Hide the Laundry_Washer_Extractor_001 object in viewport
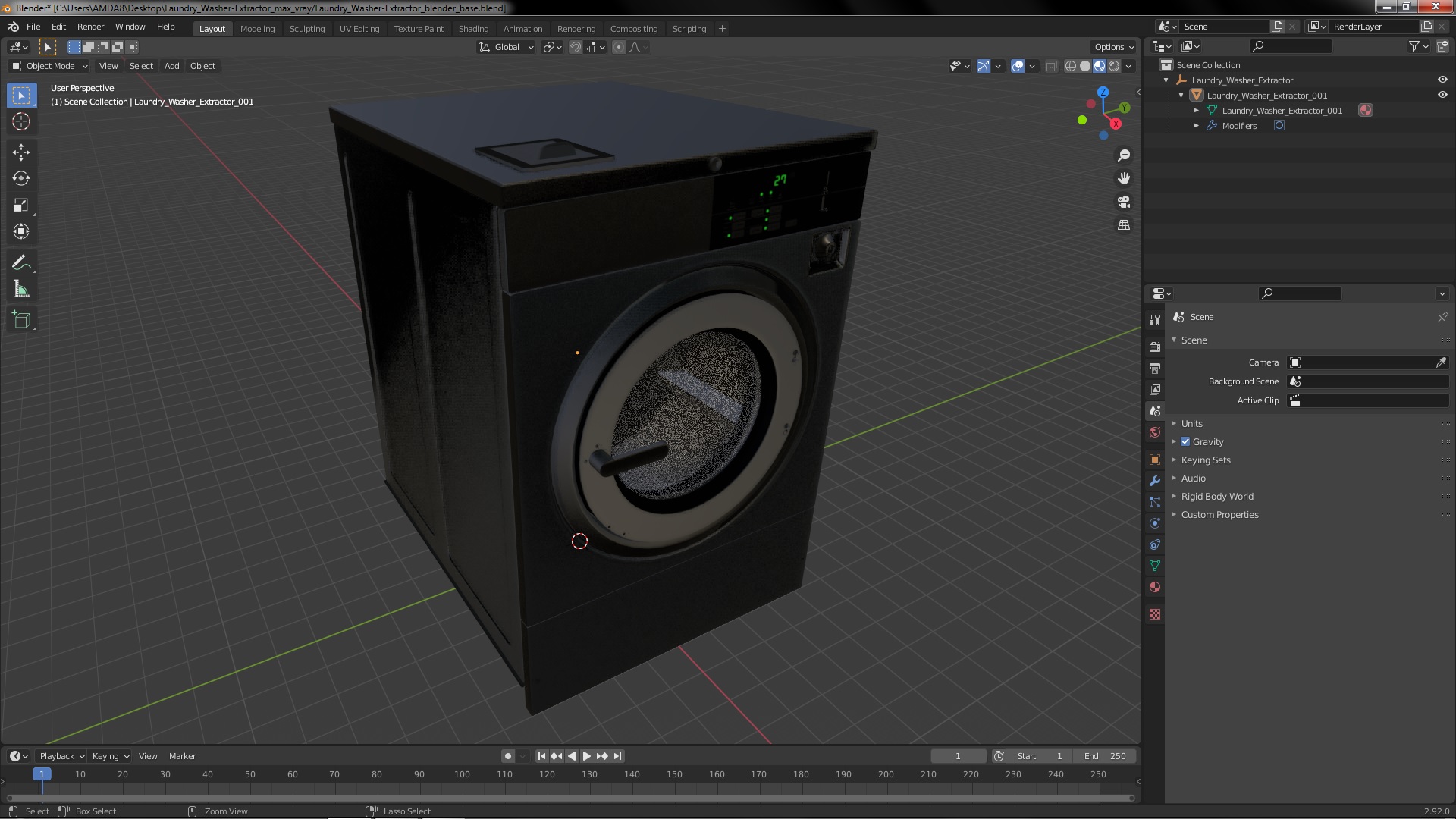The image size is (1456, 819). tap(1442, 95)
